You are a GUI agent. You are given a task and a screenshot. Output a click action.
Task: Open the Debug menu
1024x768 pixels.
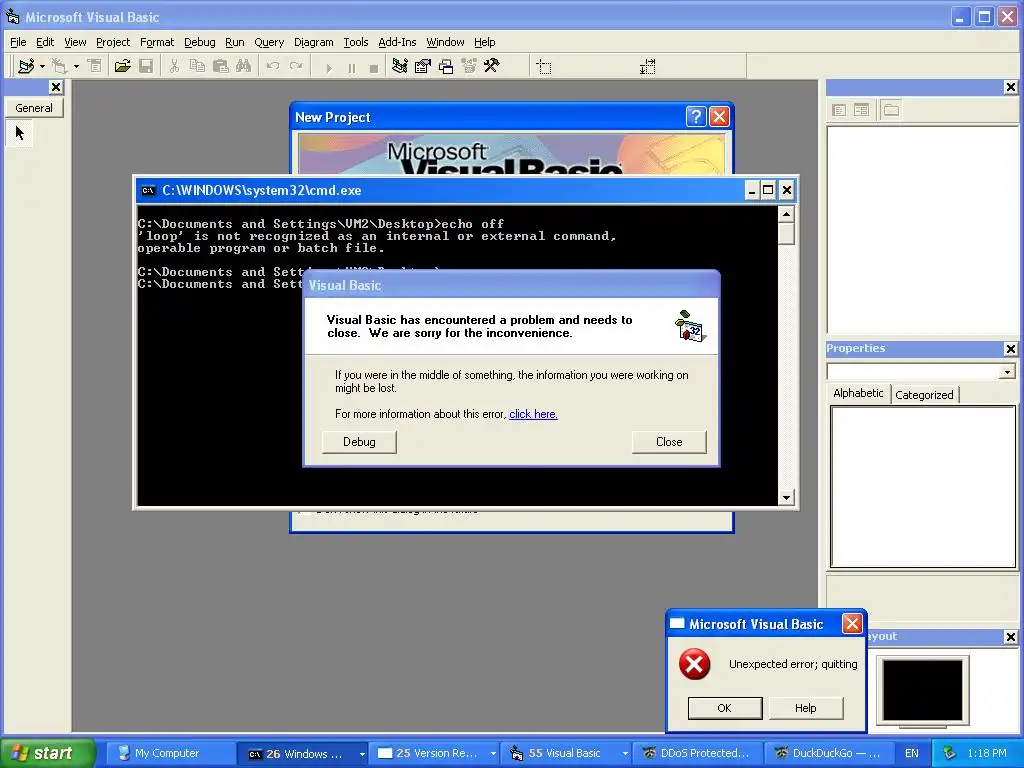(x=199, y=42)
